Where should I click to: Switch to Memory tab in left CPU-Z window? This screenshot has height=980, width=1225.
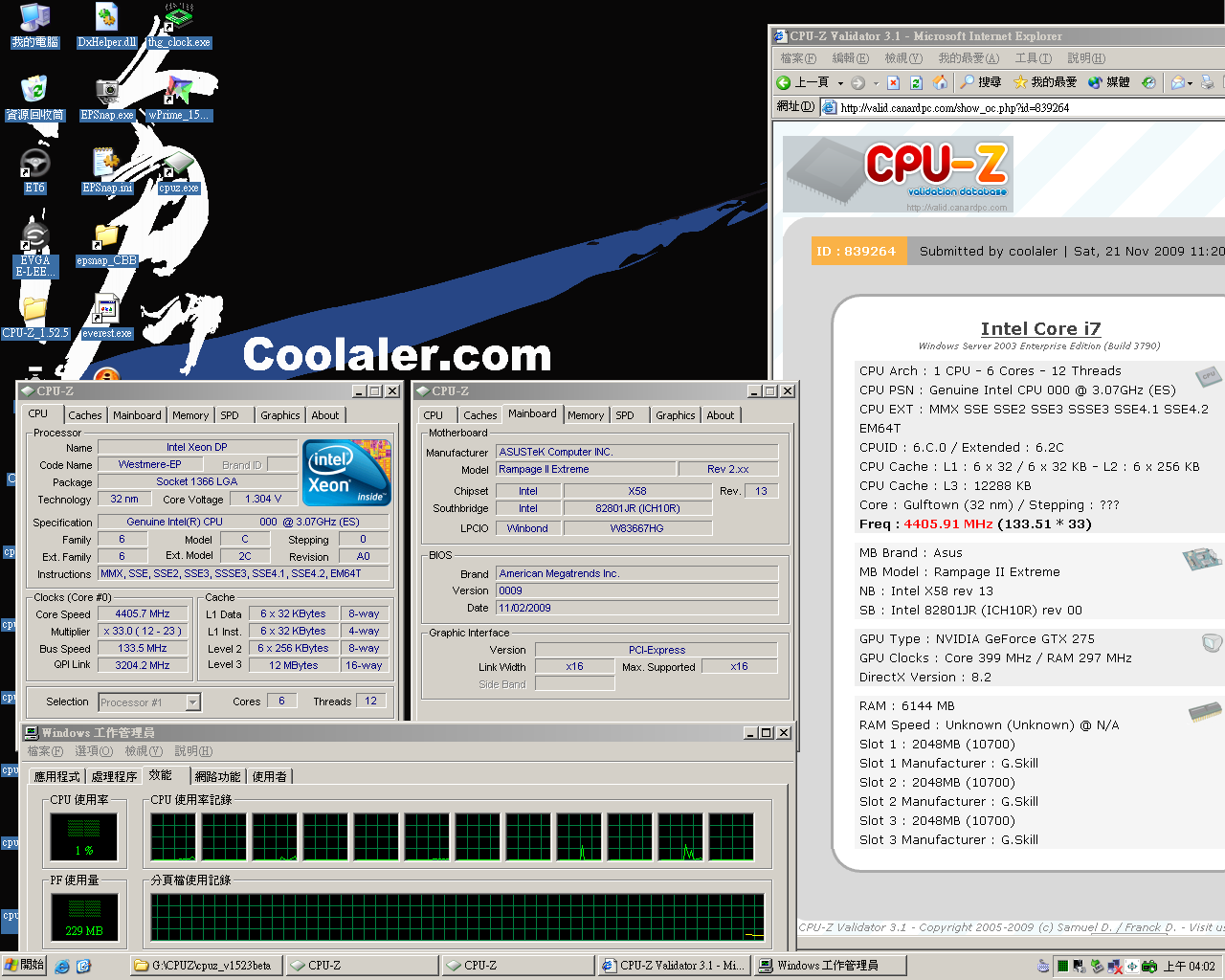point(190,415)
